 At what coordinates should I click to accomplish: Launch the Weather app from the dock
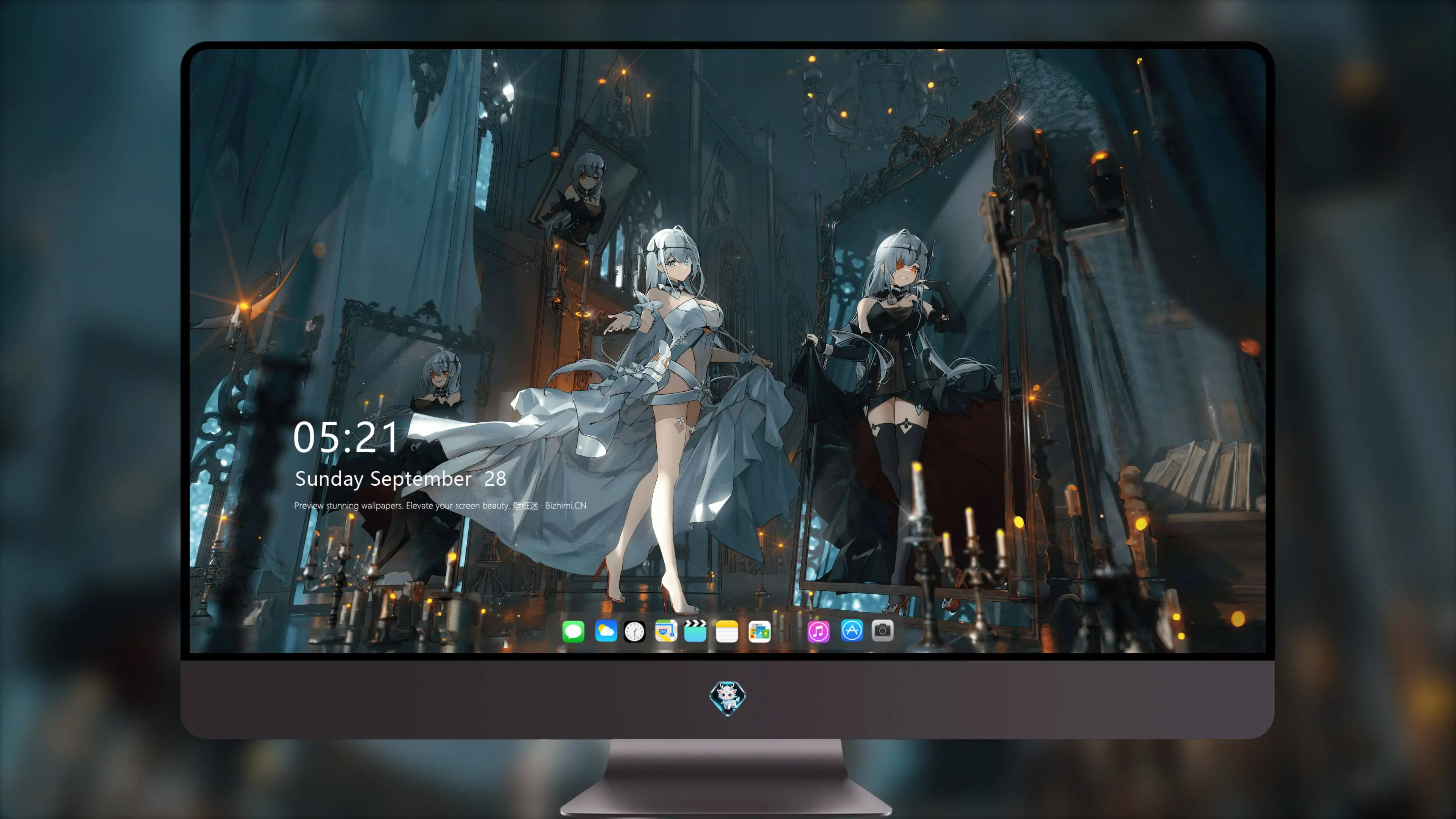(606, 631)
